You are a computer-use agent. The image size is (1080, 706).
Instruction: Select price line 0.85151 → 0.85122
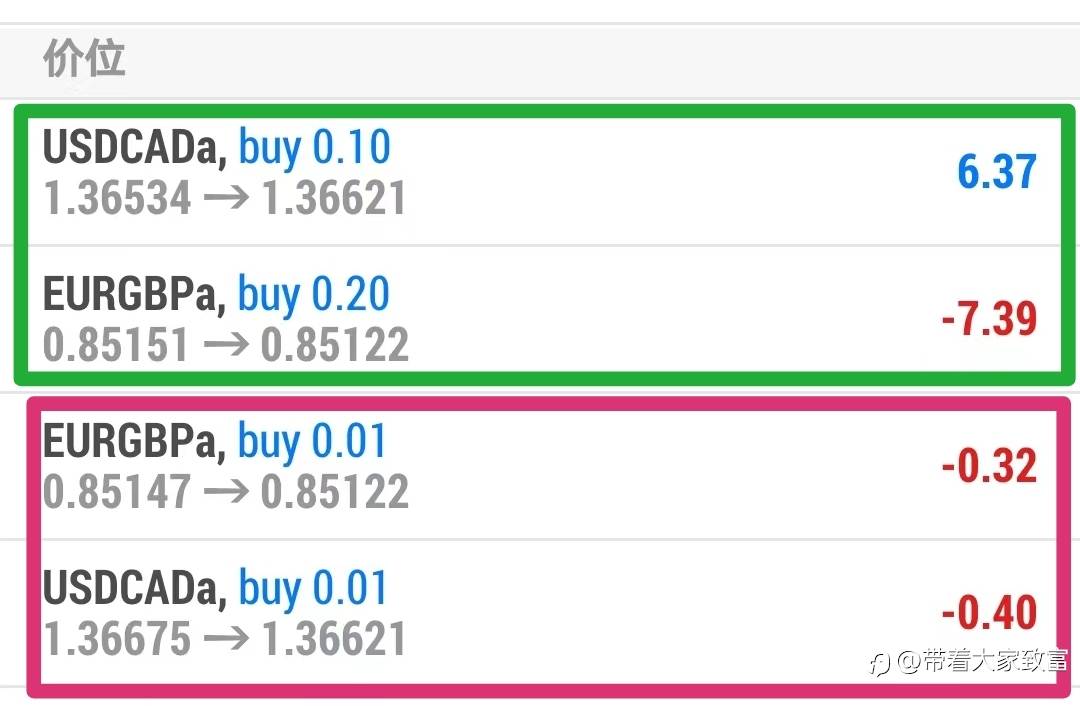pos(225,345)
